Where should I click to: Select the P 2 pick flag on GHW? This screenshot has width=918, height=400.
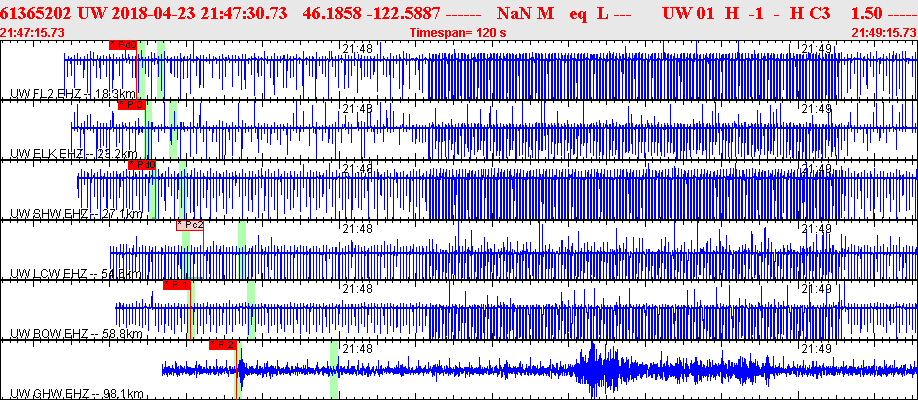(223, 344)
